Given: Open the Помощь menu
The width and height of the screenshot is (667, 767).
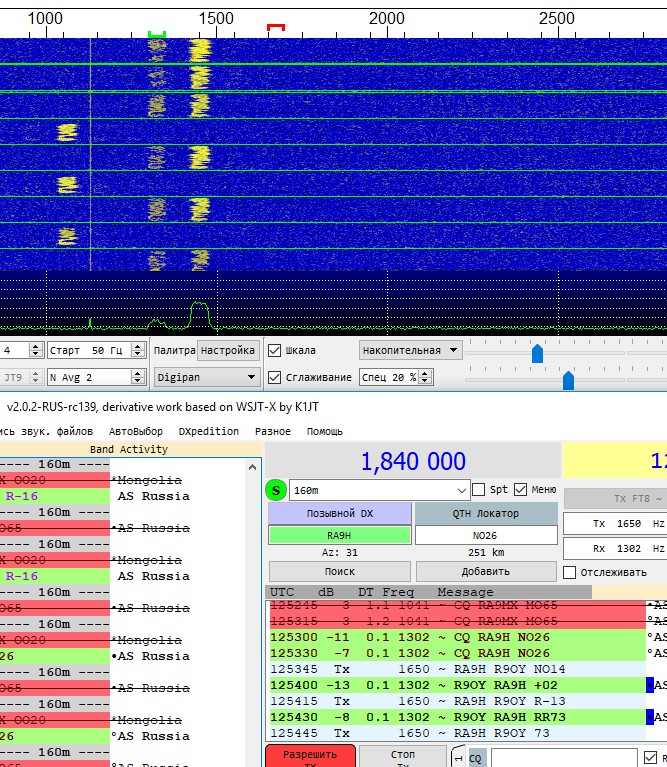Looking at the screenshot, I should point(324,432).
